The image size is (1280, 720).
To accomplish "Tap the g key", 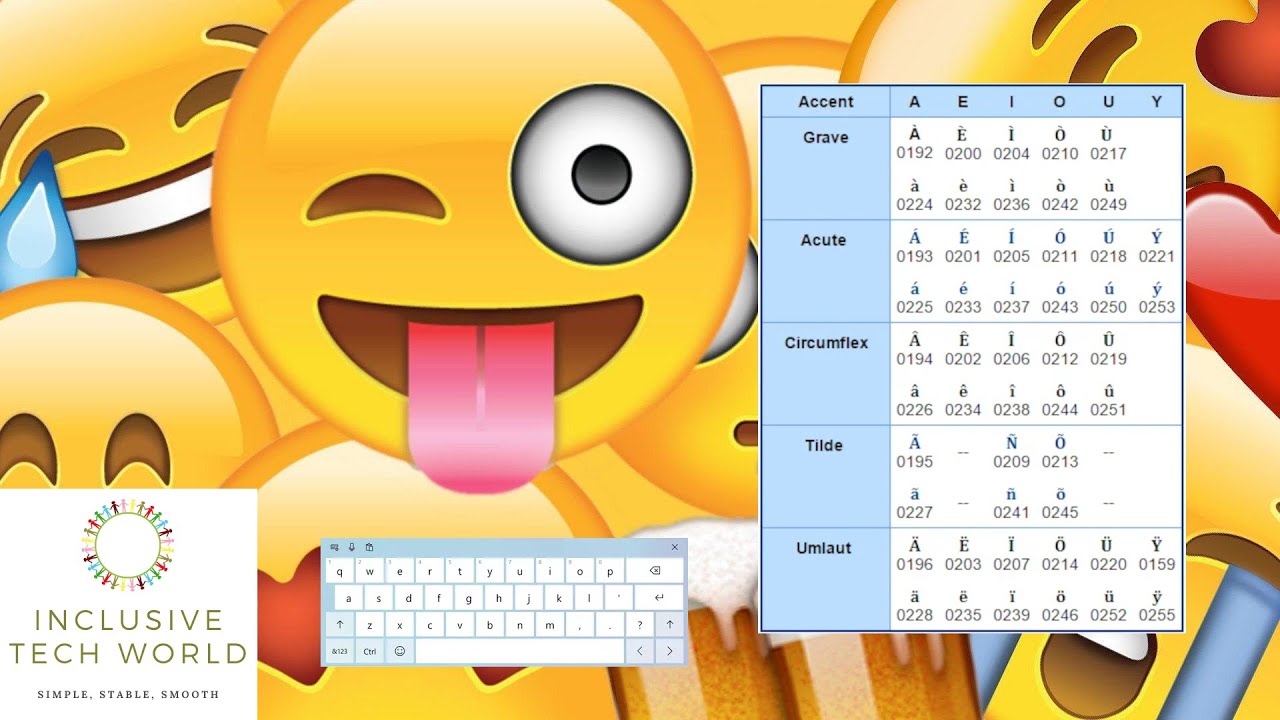I will click(469, 597).
